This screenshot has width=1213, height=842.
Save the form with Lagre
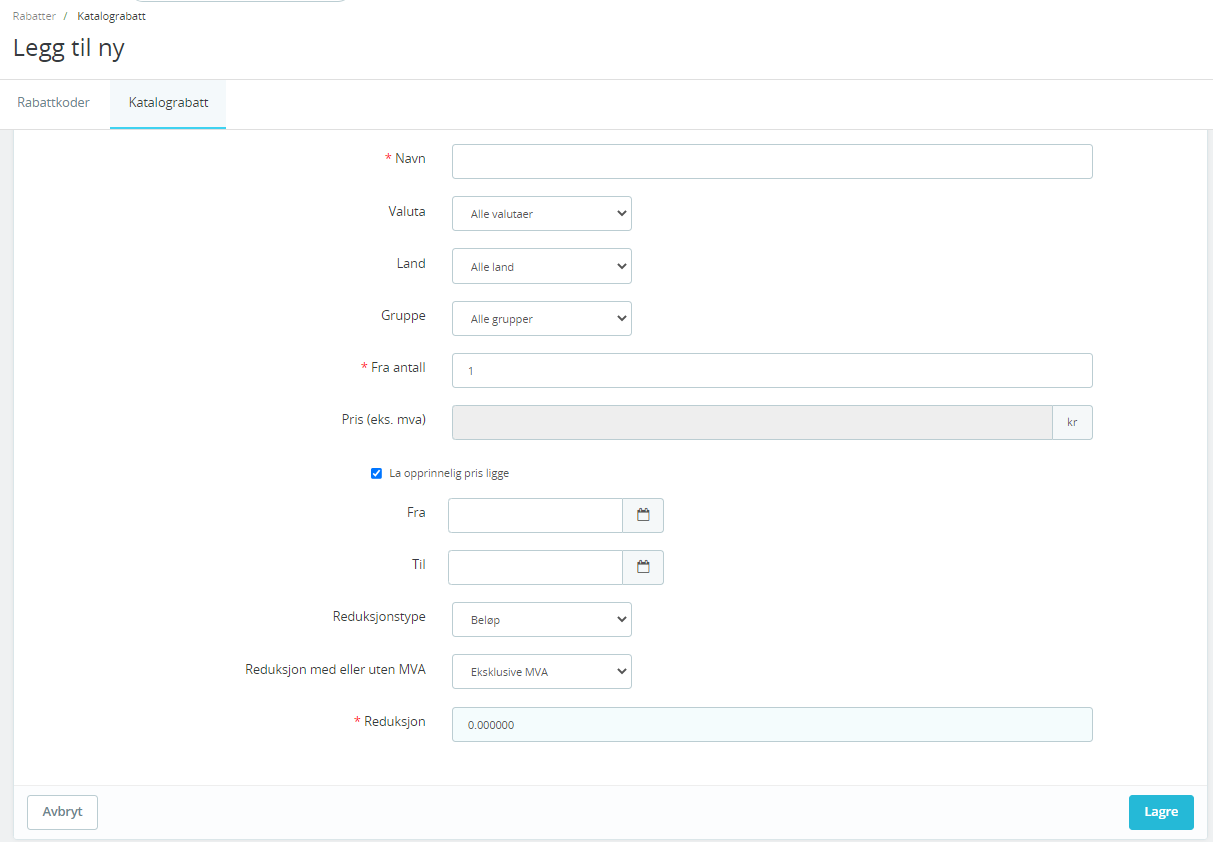[1161, 812]
